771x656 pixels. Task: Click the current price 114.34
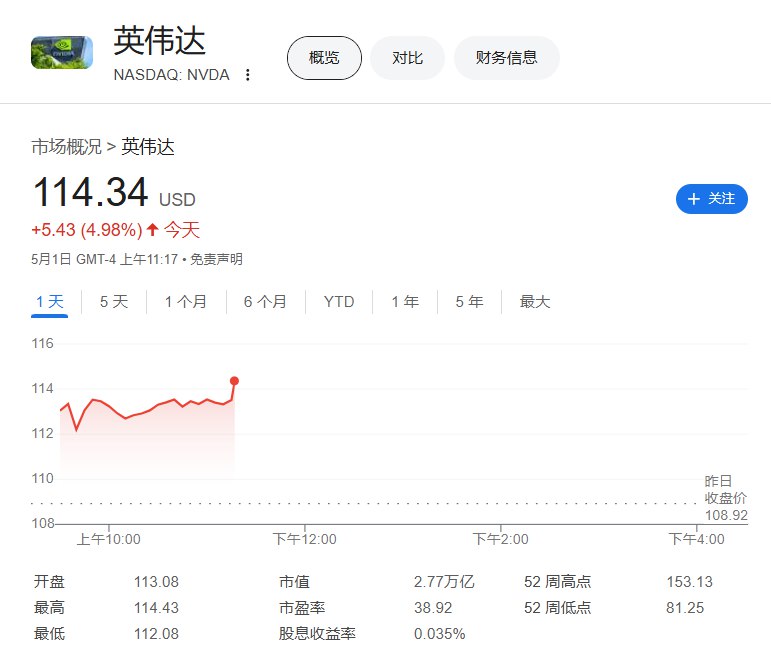90,192
